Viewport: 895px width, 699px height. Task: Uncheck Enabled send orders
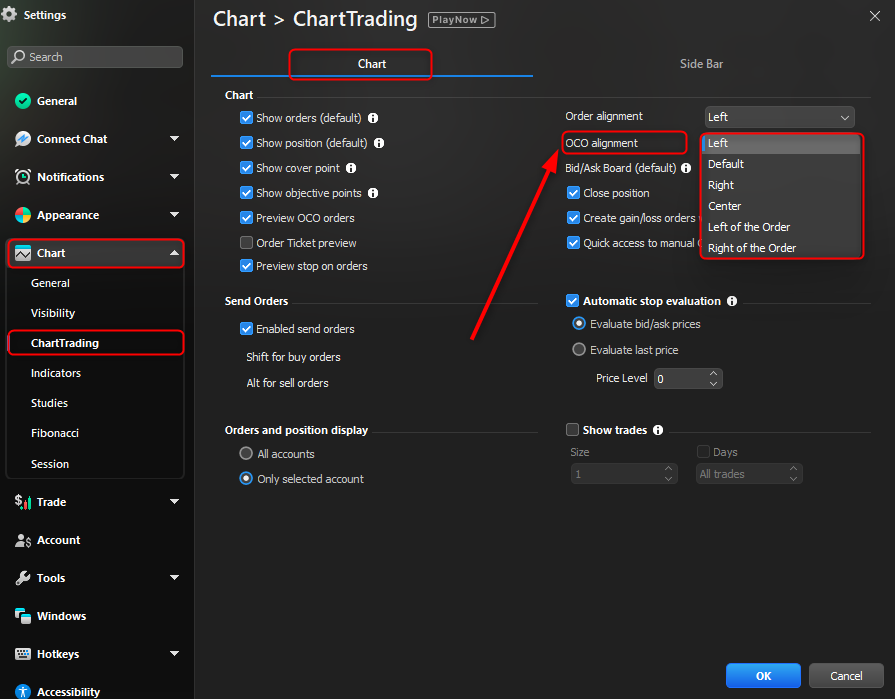(247, 329)
